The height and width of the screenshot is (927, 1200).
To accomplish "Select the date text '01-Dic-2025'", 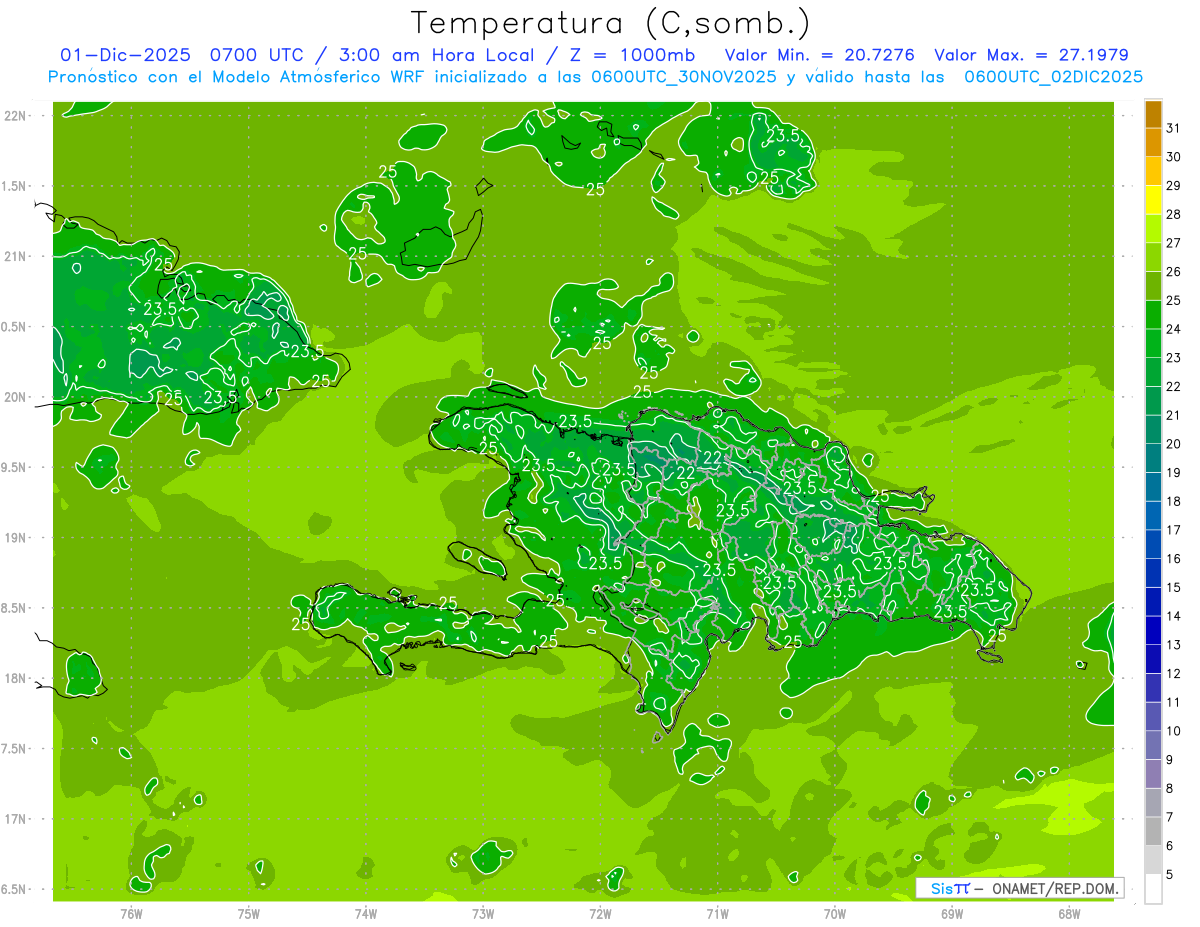I will pos(124,55).
